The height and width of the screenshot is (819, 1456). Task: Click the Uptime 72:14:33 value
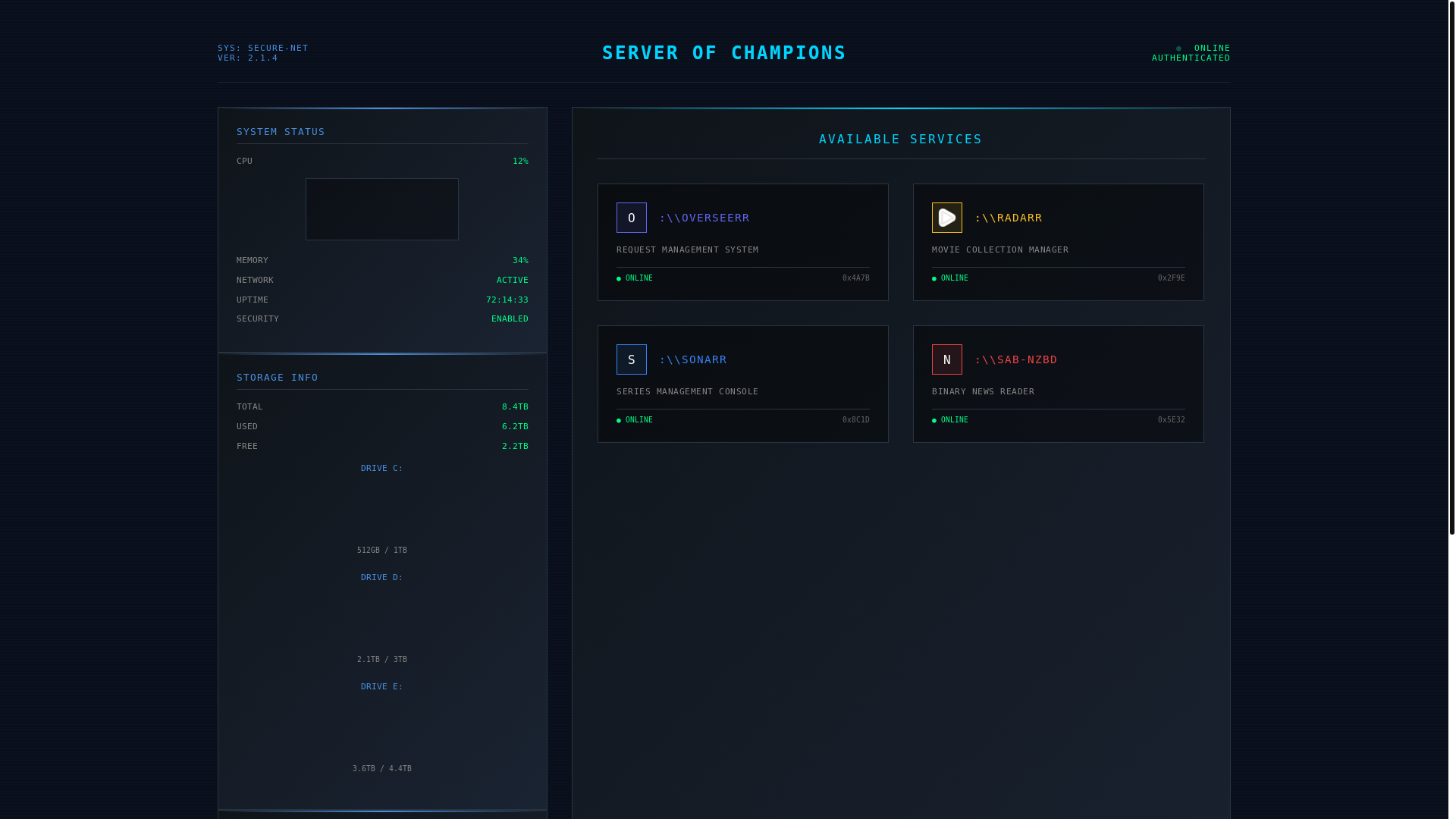coord(507,300)
